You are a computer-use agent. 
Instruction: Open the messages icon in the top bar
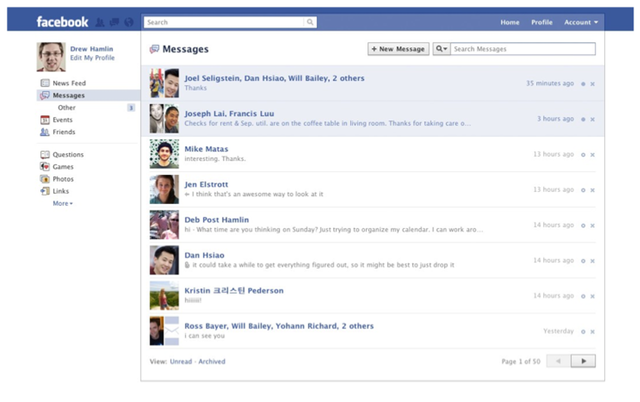[114, 22]
